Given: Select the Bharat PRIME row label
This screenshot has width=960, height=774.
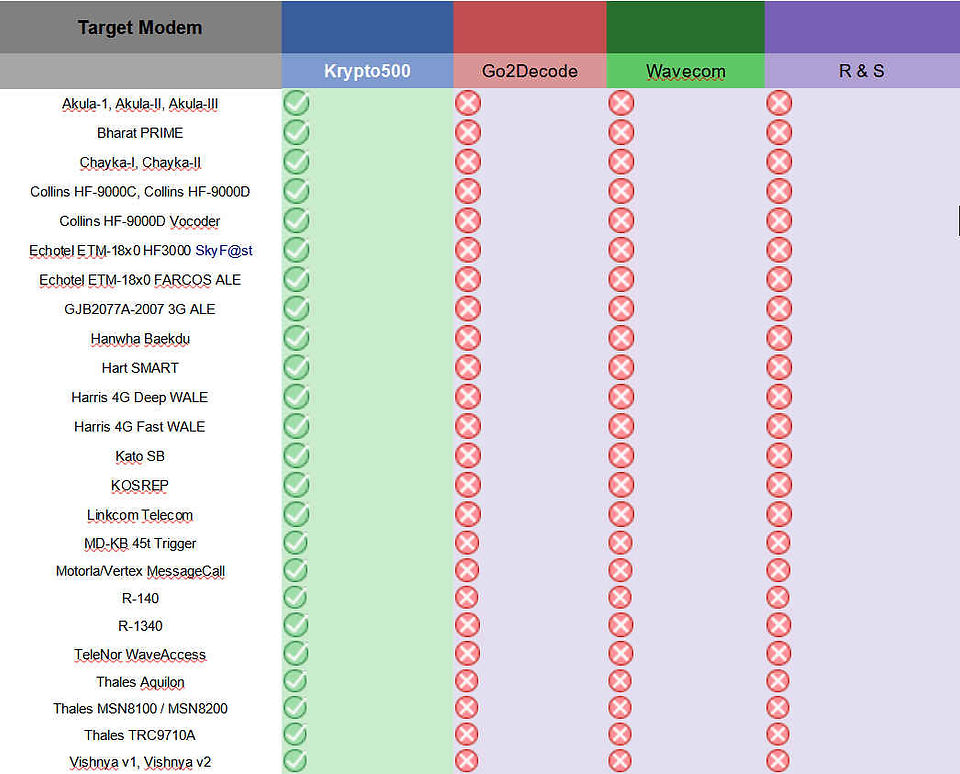Looking at the screenshot, I should click(x=140, y=133).
